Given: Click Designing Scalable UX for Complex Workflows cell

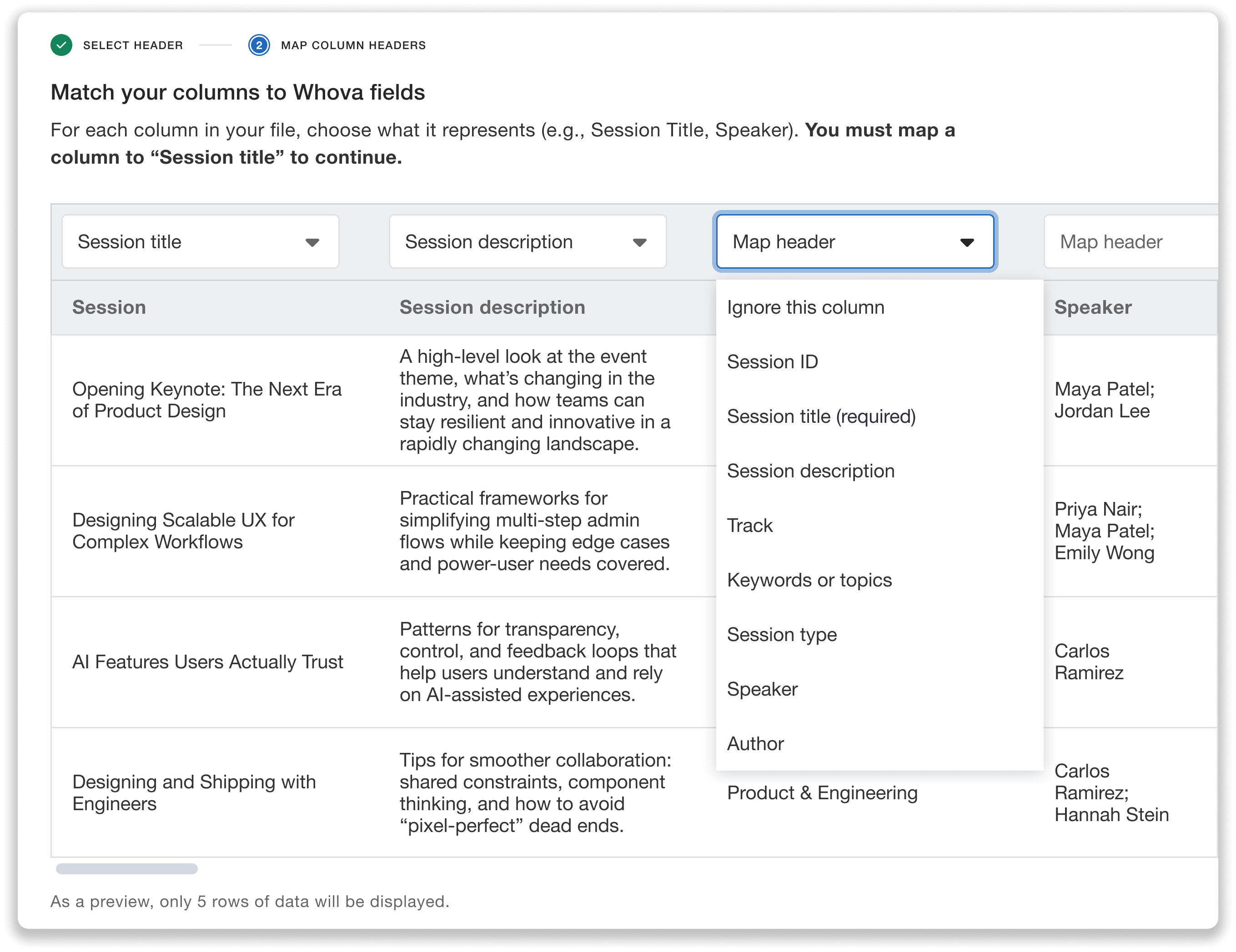Looking at the screenshot, I should coord(215,531).
